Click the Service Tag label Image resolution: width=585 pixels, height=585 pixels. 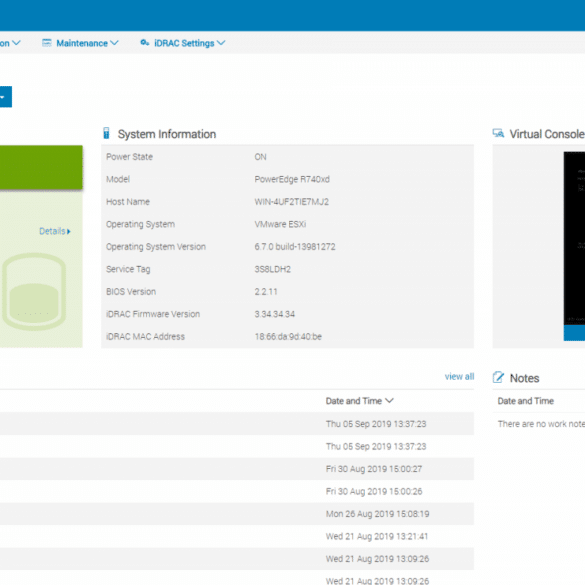[x=128, y=269]
